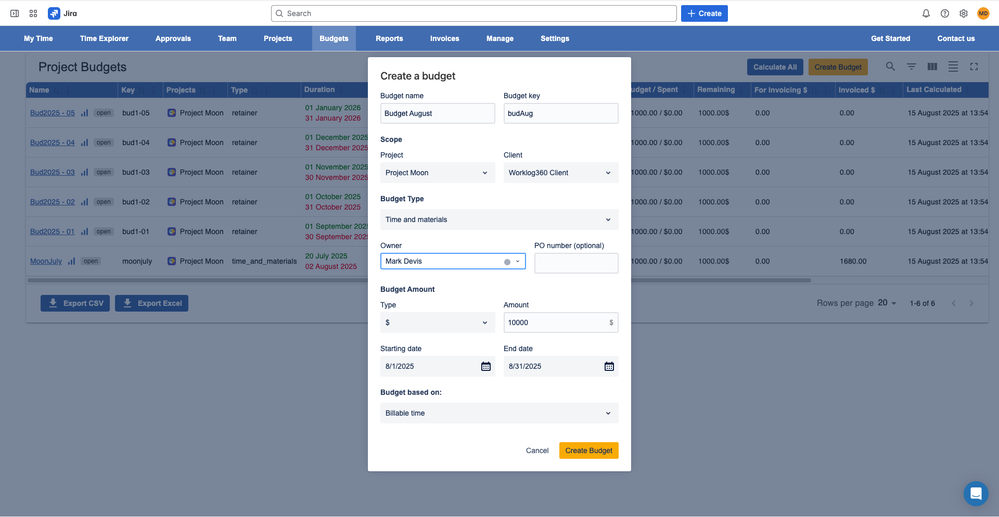Viewport: 999px width, 517px height.
Task: Open the show/hide columns icon
Action: pos(932,66)
